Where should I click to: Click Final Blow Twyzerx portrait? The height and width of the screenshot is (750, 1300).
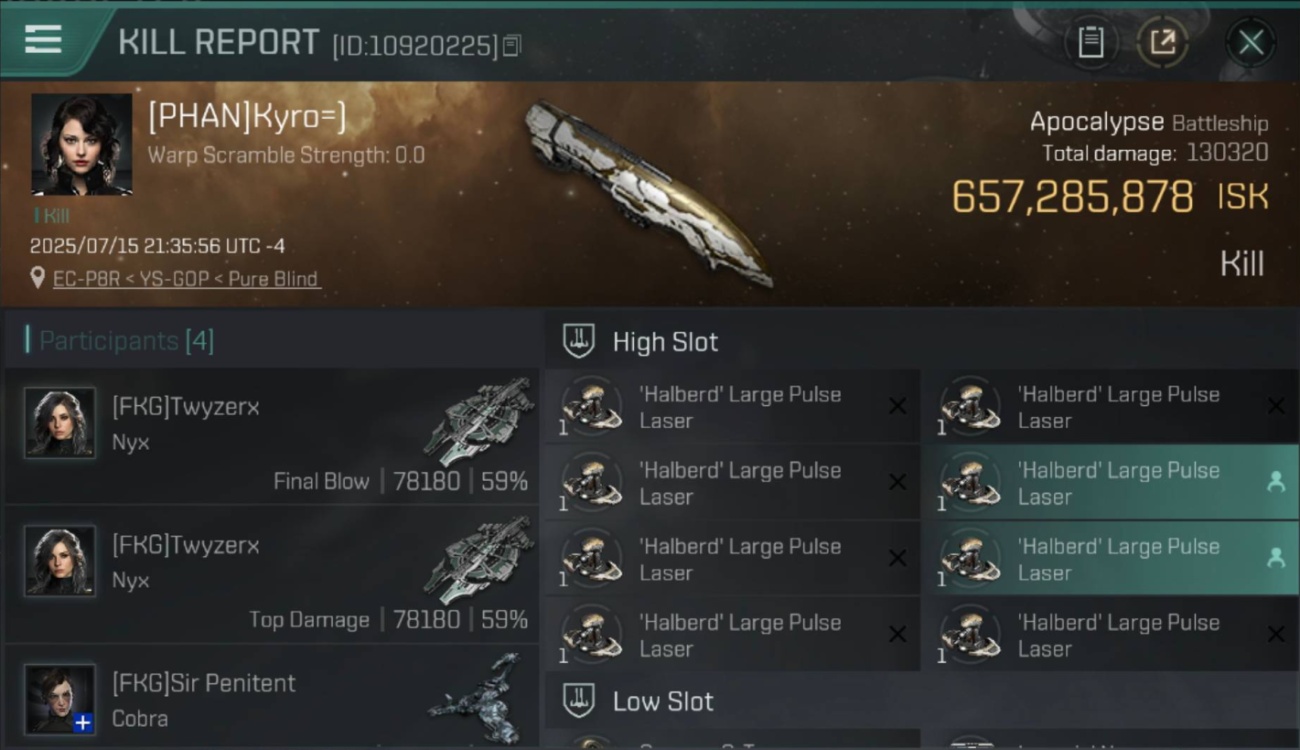60,423
